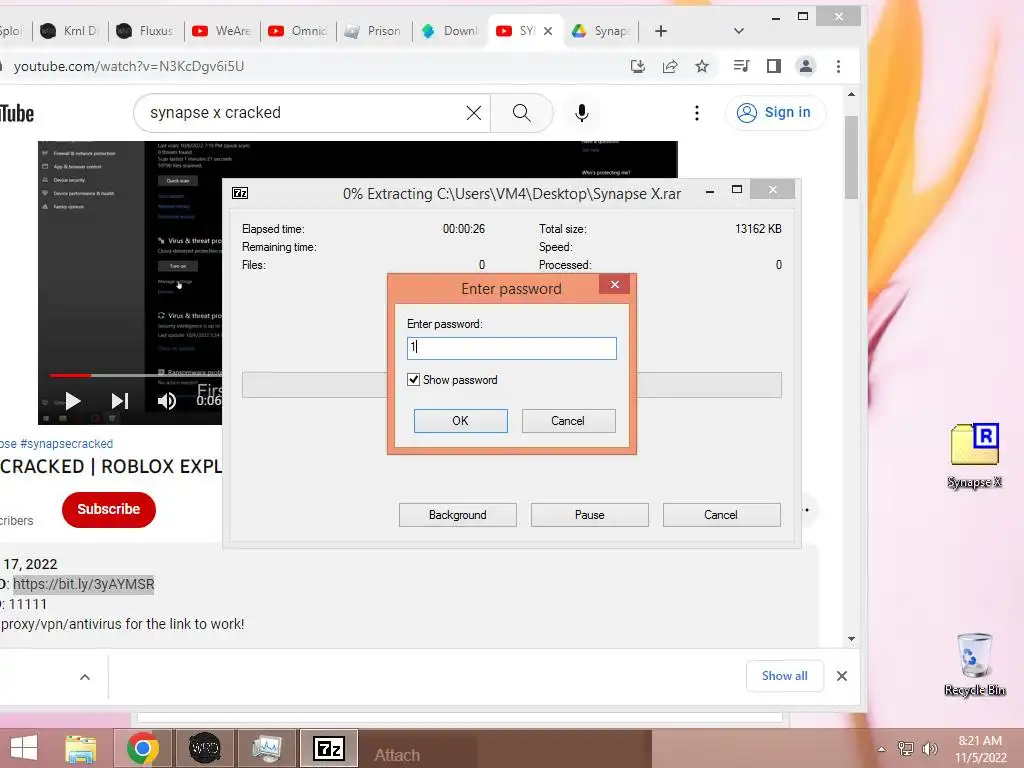Close the active YouTube tab
This screenshot has width=1024, height=768.
[548, 31]
